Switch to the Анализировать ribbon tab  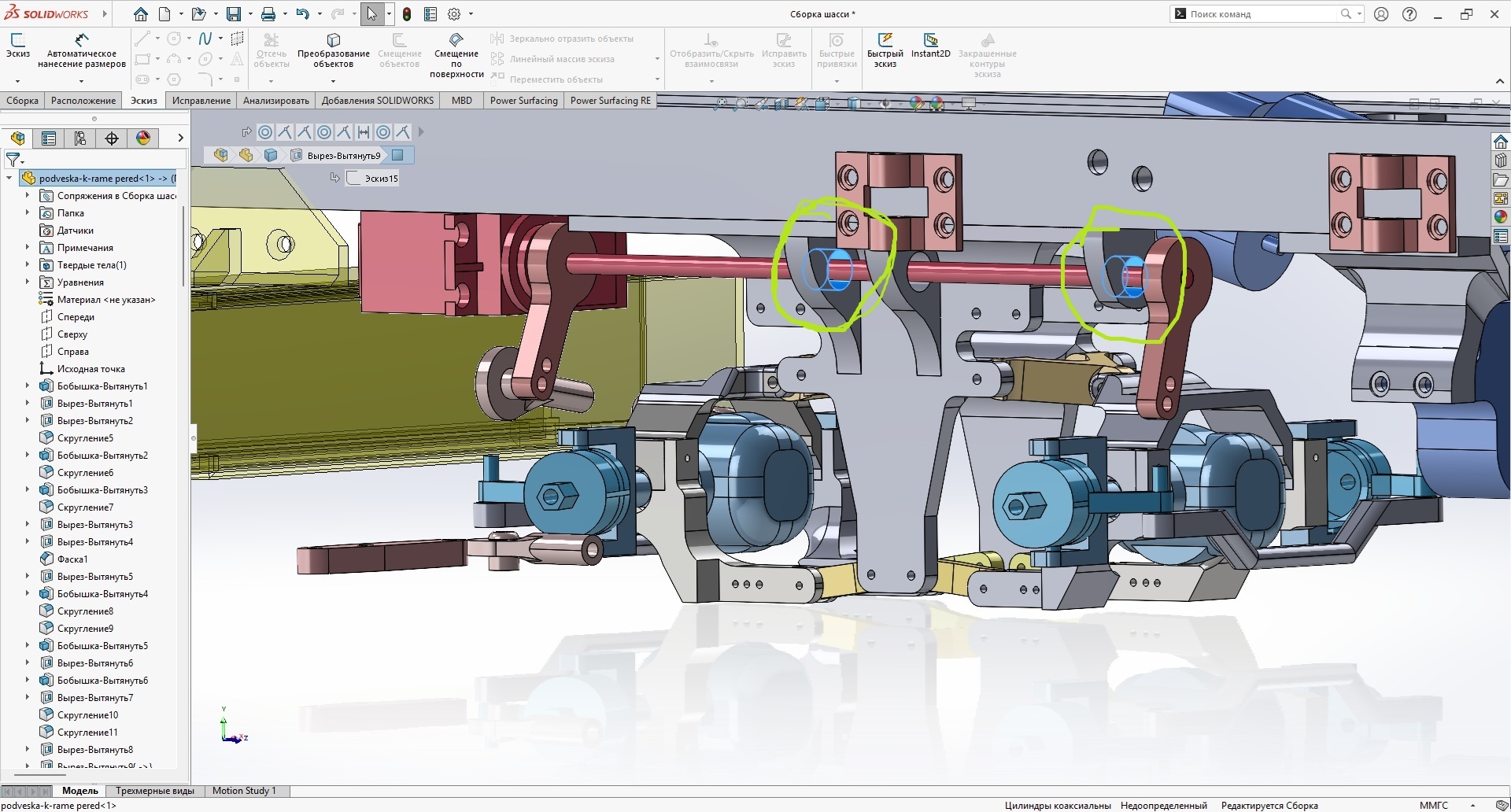pyautogui.click(x=275, y=101)
